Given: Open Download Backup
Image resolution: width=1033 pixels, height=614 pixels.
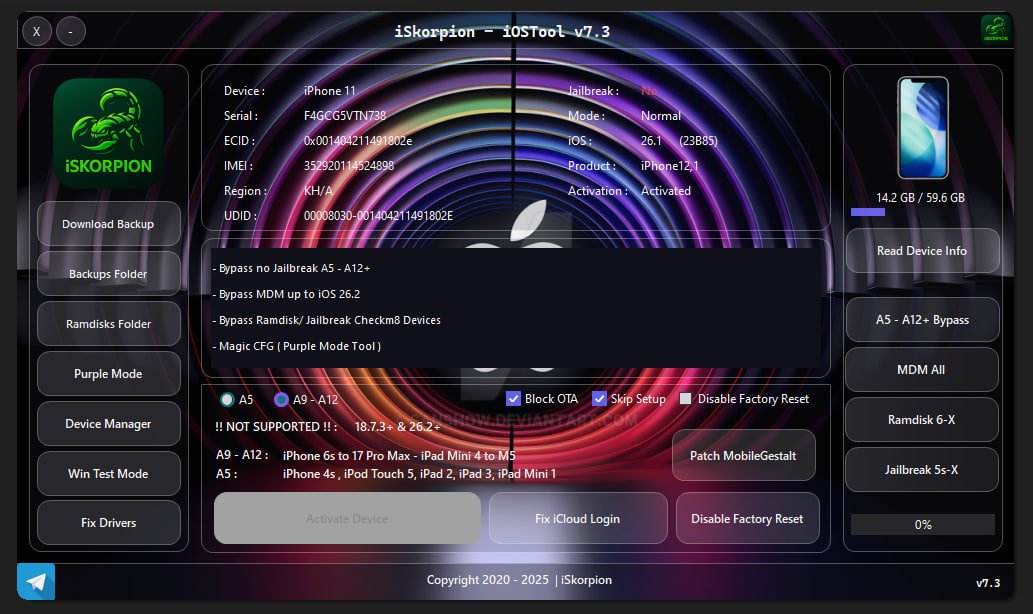Looking at the screenshot, I should click(109, 224).
